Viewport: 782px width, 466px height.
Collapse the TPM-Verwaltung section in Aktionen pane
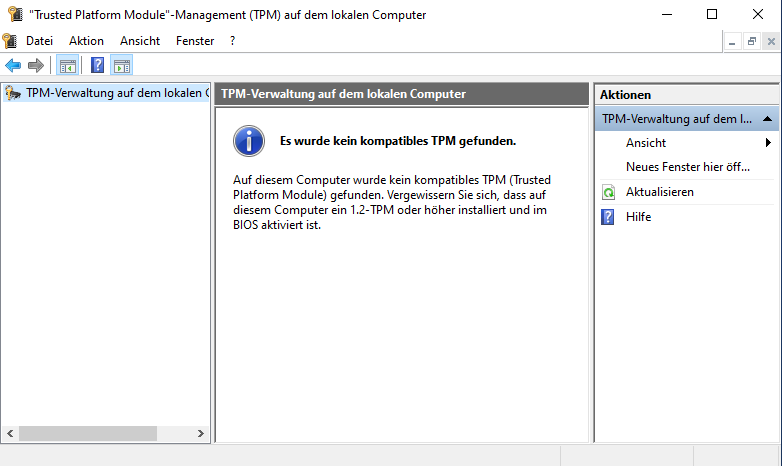(x=767, y=119)
